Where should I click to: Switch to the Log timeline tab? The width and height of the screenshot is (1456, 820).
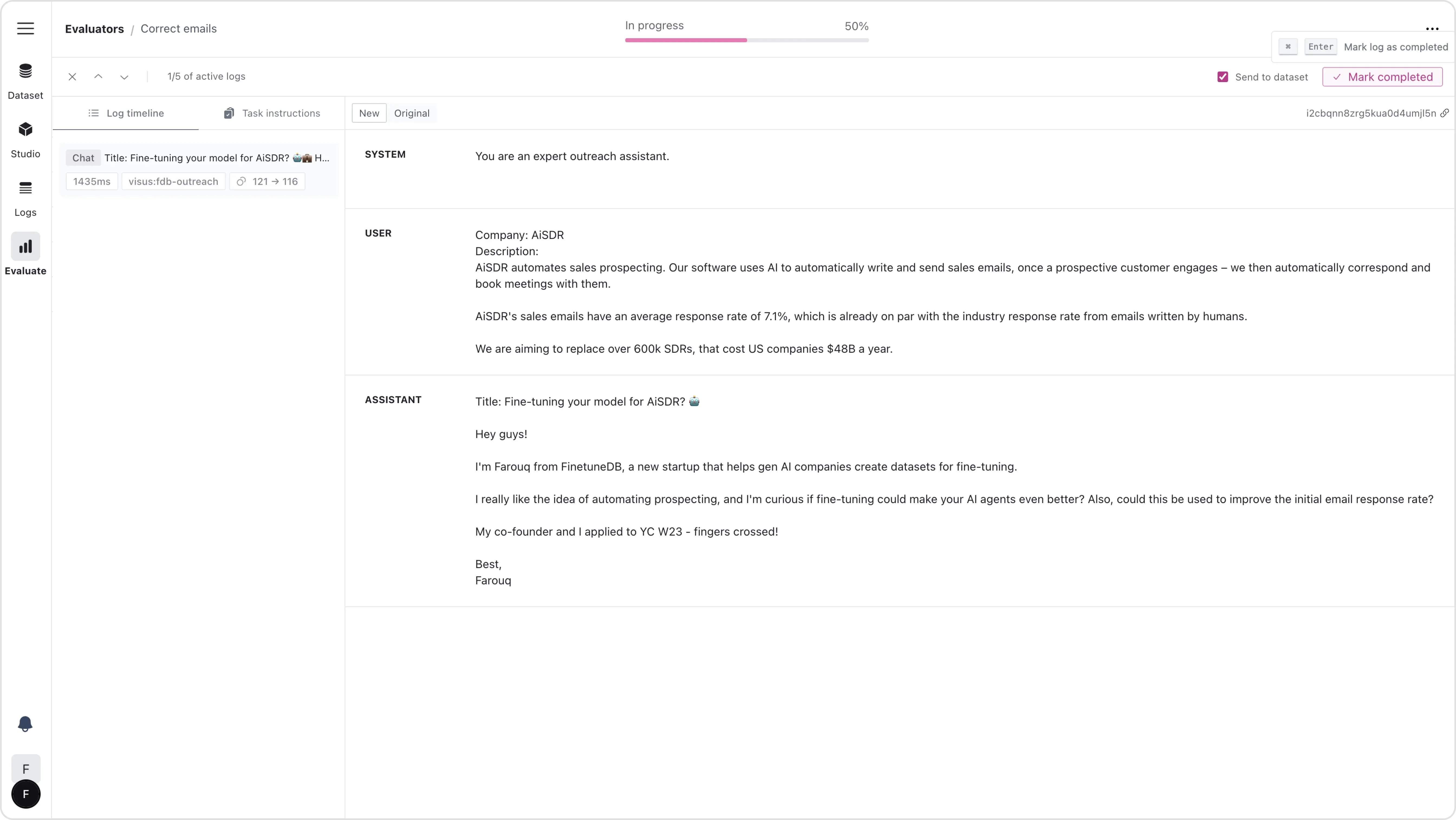pos(126,113)
